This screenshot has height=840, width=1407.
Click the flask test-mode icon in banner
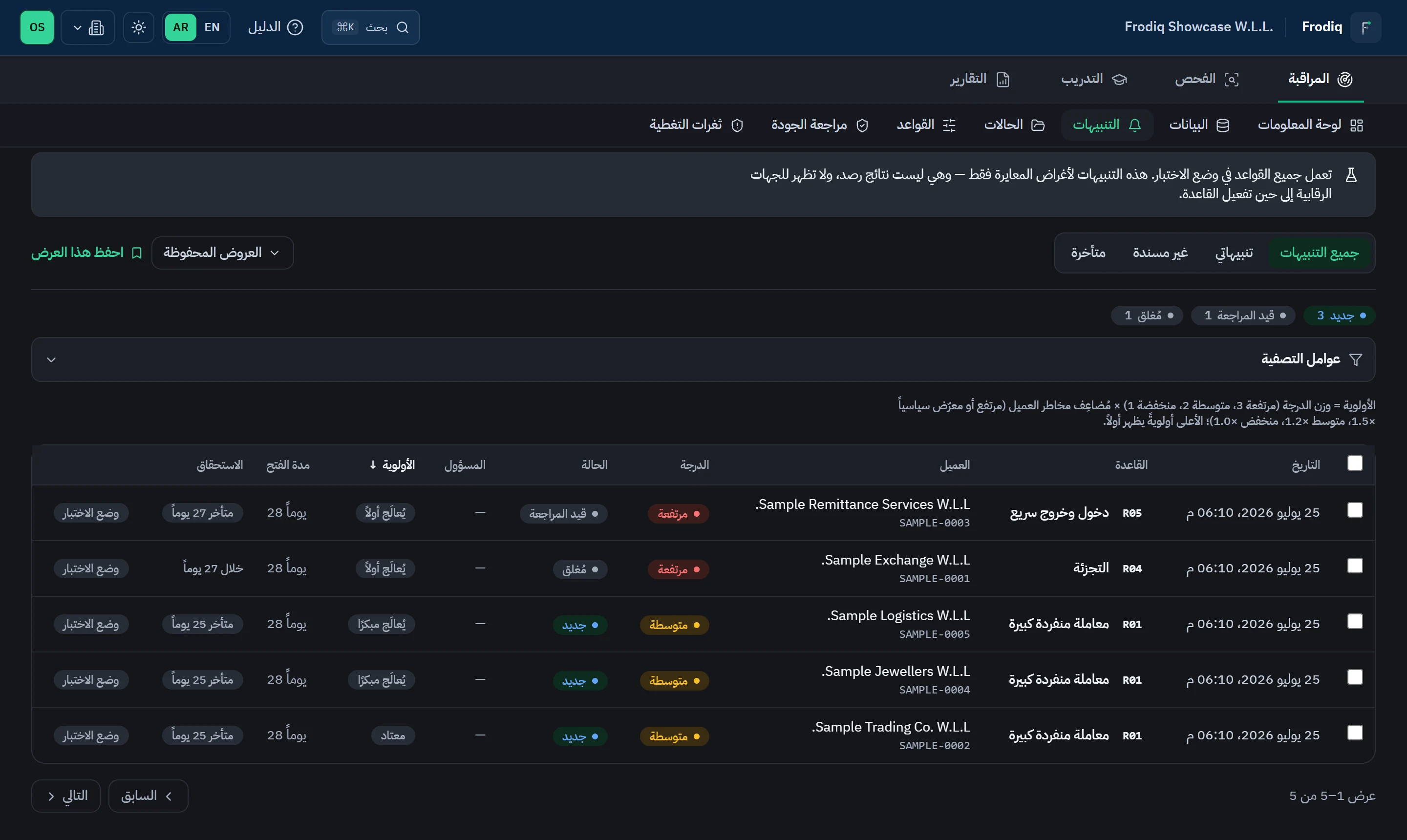[x=1351, y=174]
